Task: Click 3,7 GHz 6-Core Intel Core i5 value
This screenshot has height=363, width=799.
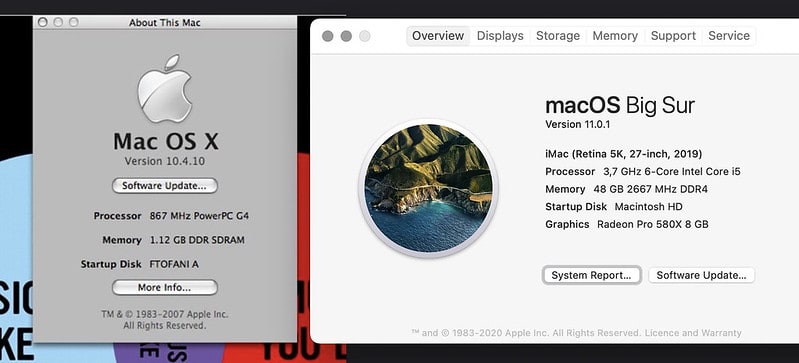Action: pos(672,172)
